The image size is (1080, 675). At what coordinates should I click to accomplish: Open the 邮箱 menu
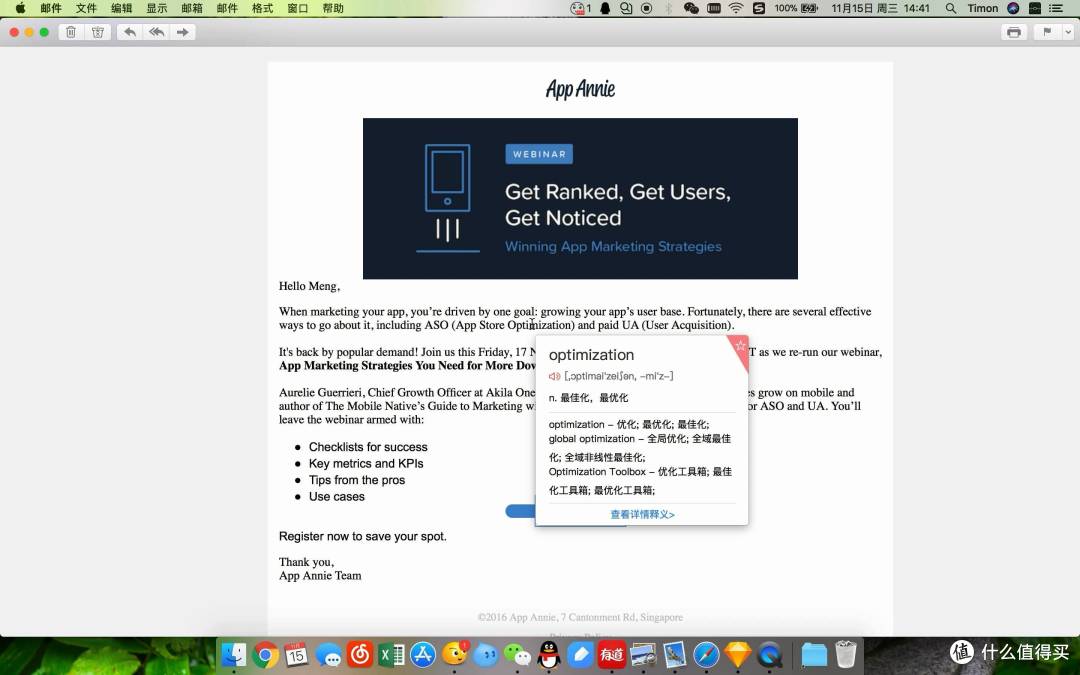[x=191, y=8]
